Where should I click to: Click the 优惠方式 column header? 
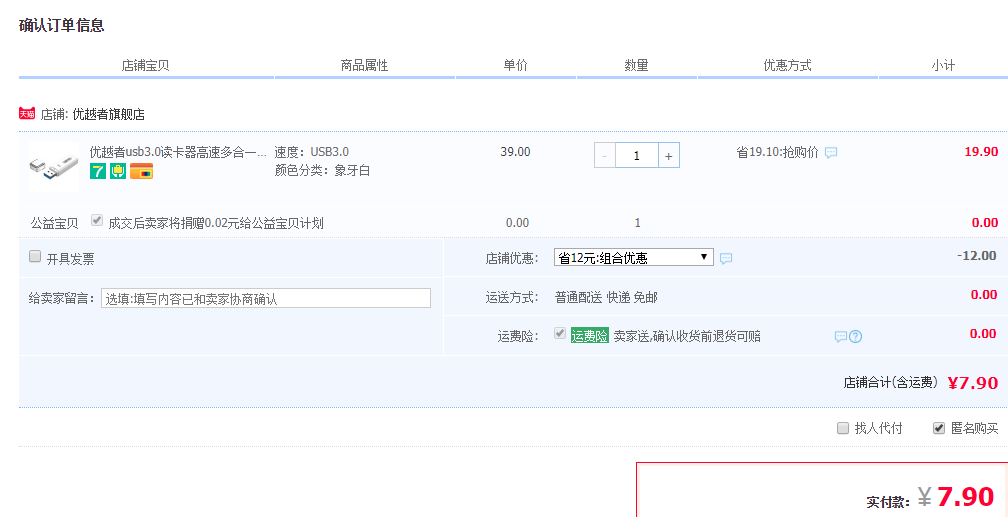tap(788, 65)
